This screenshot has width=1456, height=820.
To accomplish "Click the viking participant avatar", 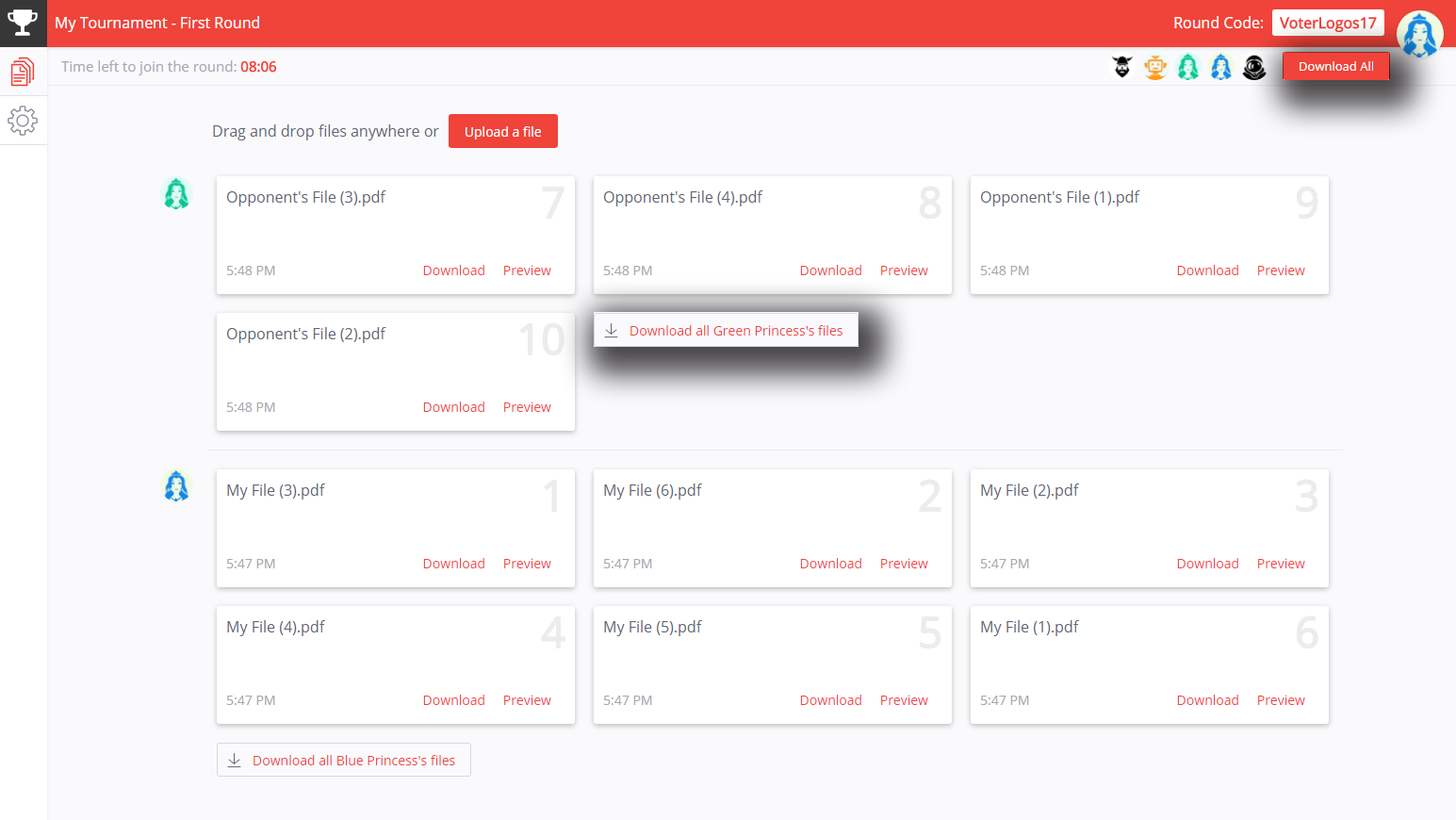I will point(1122,67).
